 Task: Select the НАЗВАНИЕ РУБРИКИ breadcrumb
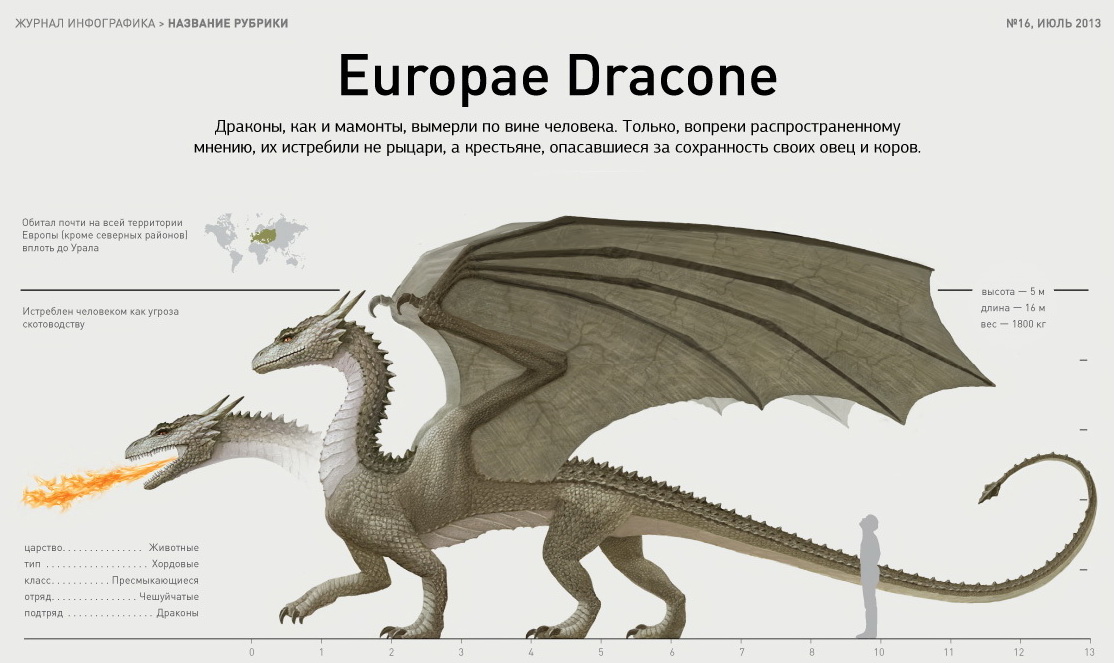228,23
